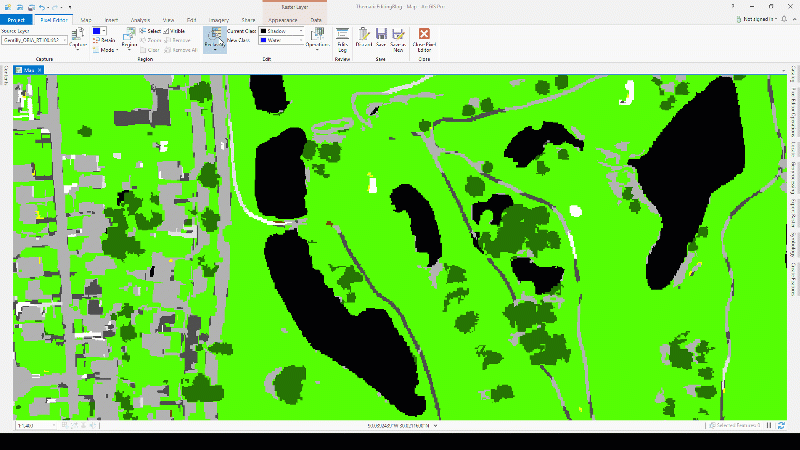Open the Edits Log
The height and width of the screenshot is (450, 800).
342,40
